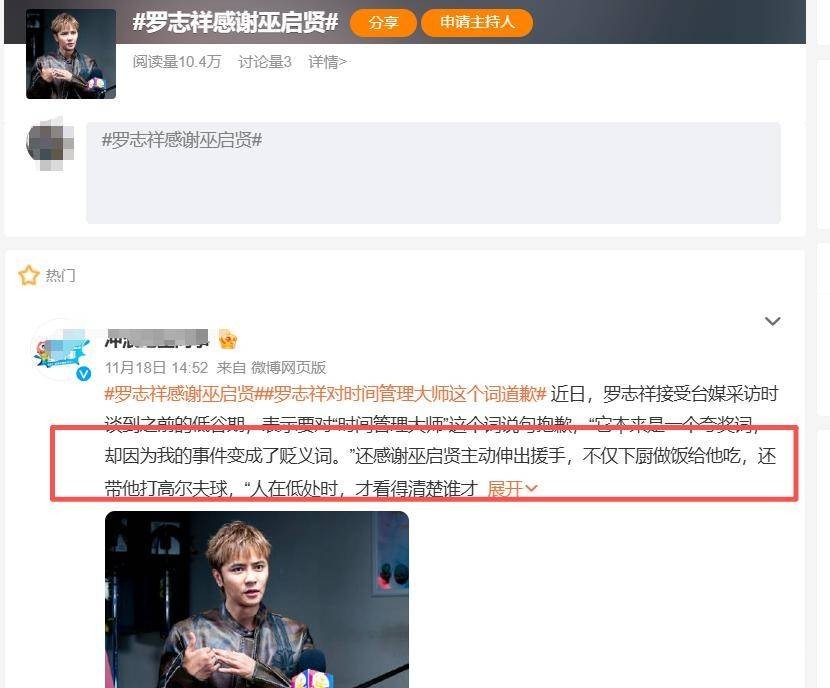This screenshot has width=830, height=688.
Task: Click the post author's avatar
Action: point(61,350)
